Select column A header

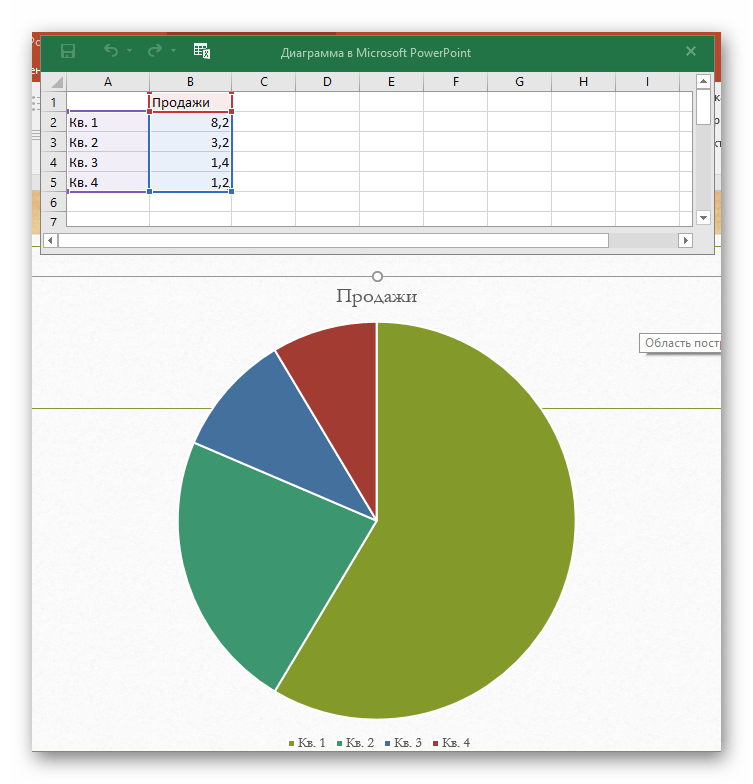108,82
